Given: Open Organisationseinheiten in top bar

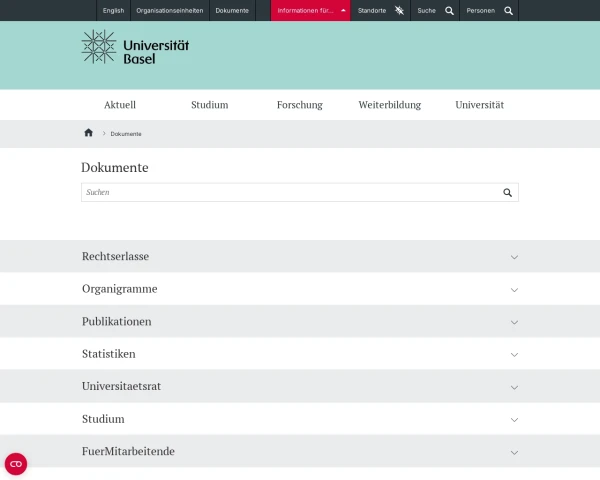Looking at the screenshot, I should (x=170, y=11).
